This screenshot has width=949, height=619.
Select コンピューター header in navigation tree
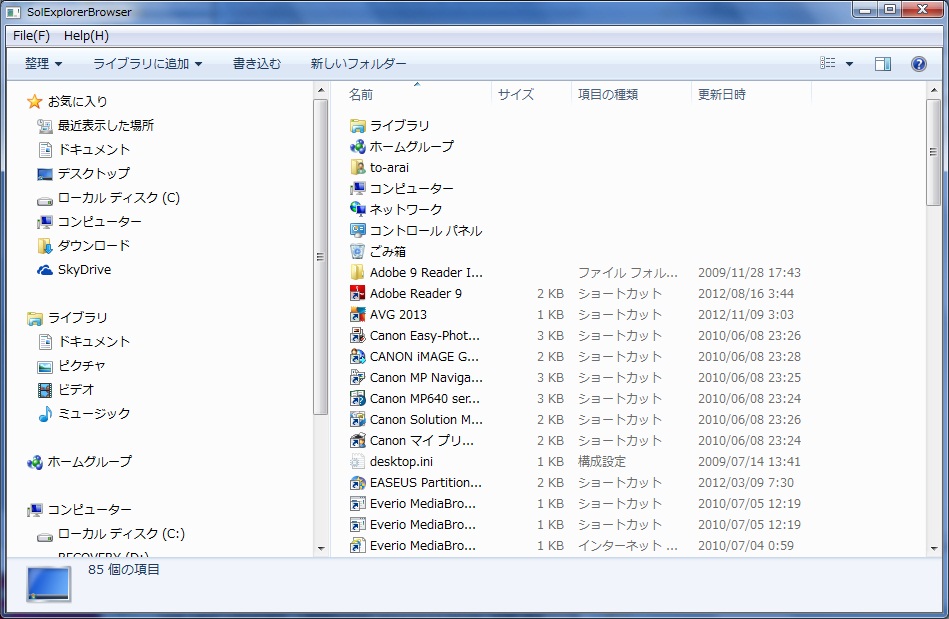[x=90, y=510]
